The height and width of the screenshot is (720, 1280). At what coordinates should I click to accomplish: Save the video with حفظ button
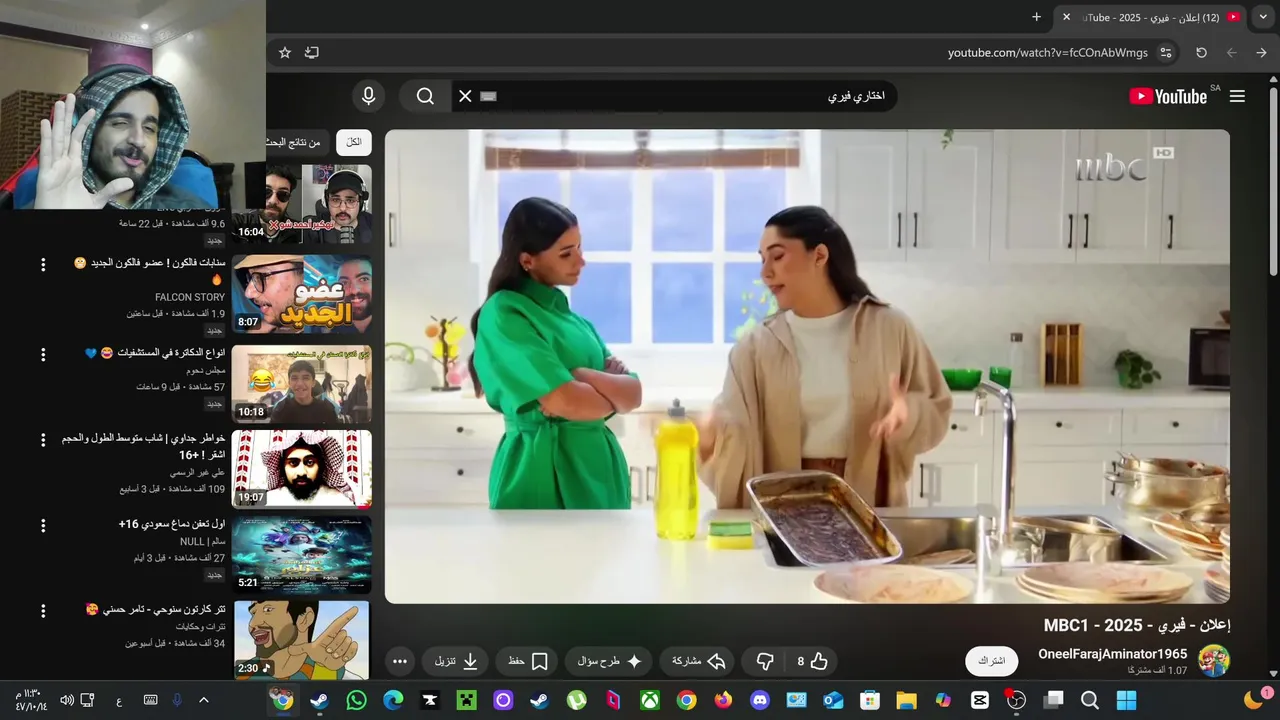[528, 661]
